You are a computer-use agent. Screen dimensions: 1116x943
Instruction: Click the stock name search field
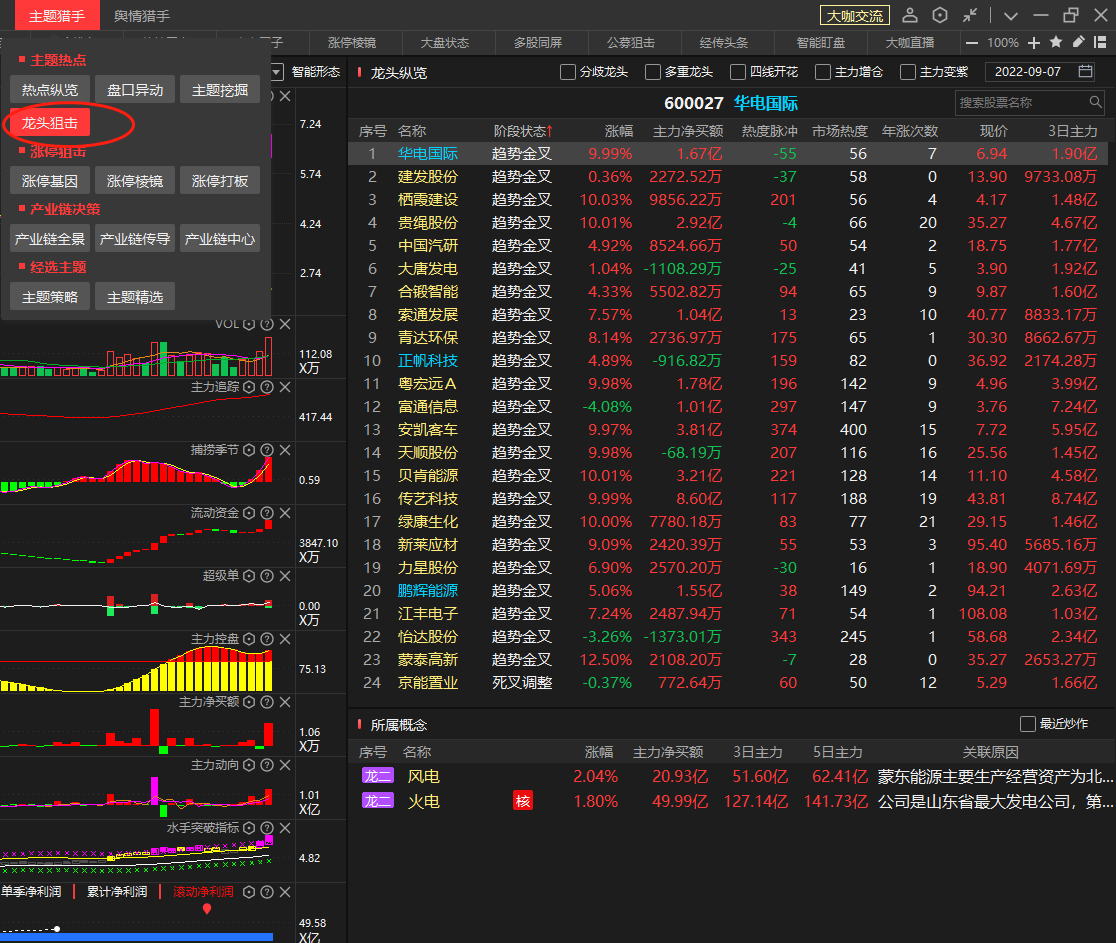pos(1029,102)
